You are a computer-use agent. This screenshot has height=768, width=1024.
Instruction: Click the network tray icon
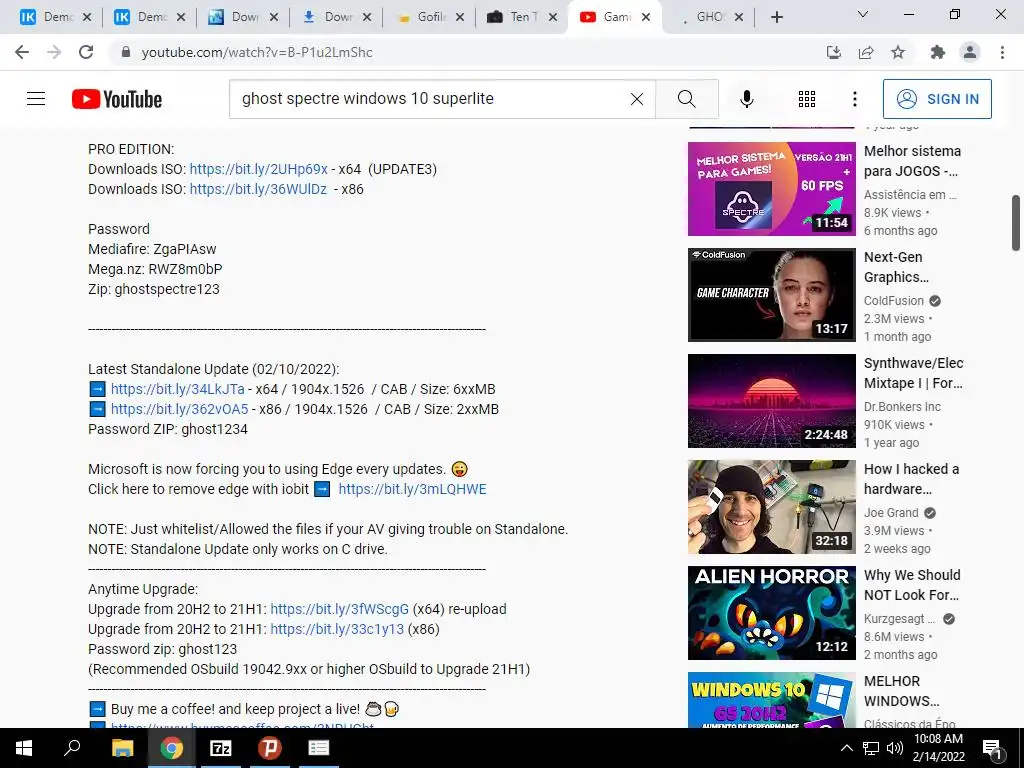point(871,748)
